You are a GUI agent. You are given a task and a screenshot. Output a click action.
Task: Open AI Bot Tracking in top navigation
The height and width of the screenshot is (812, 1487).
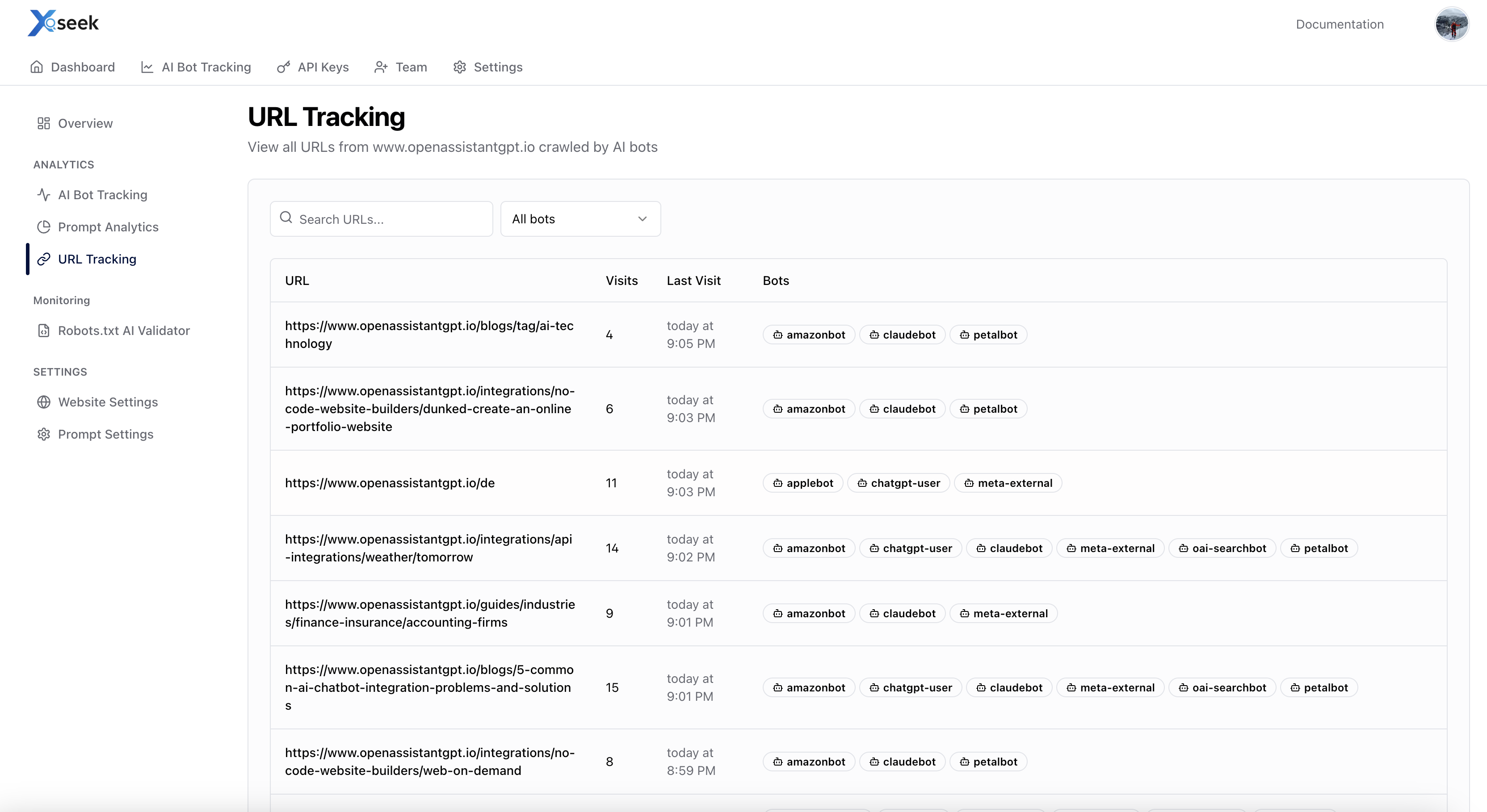[x=196, y=67]
